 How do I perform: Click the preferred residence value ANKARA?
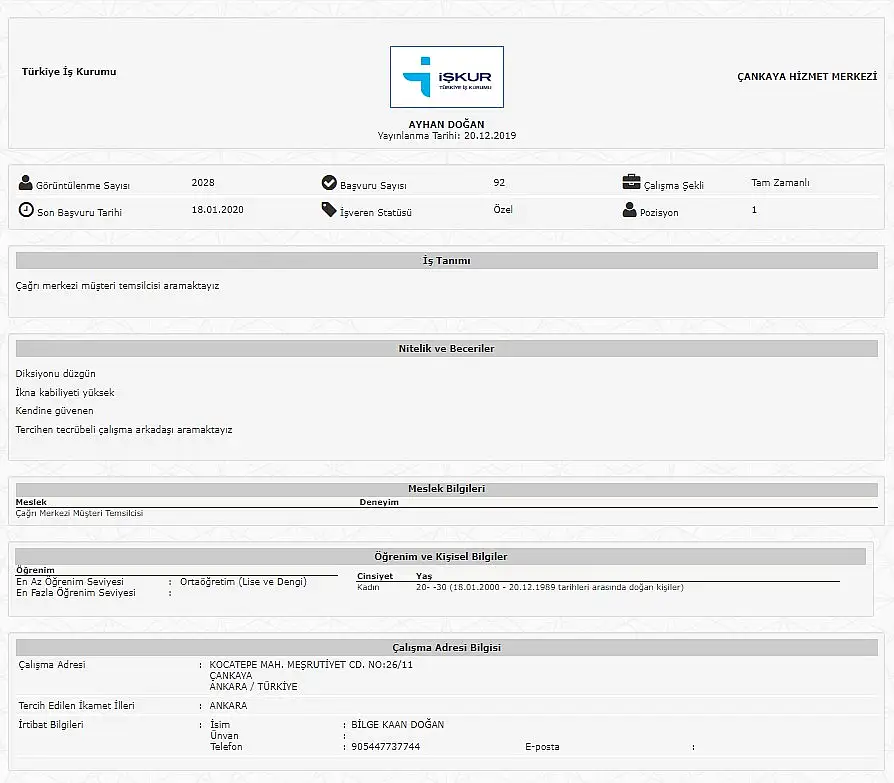228,705
